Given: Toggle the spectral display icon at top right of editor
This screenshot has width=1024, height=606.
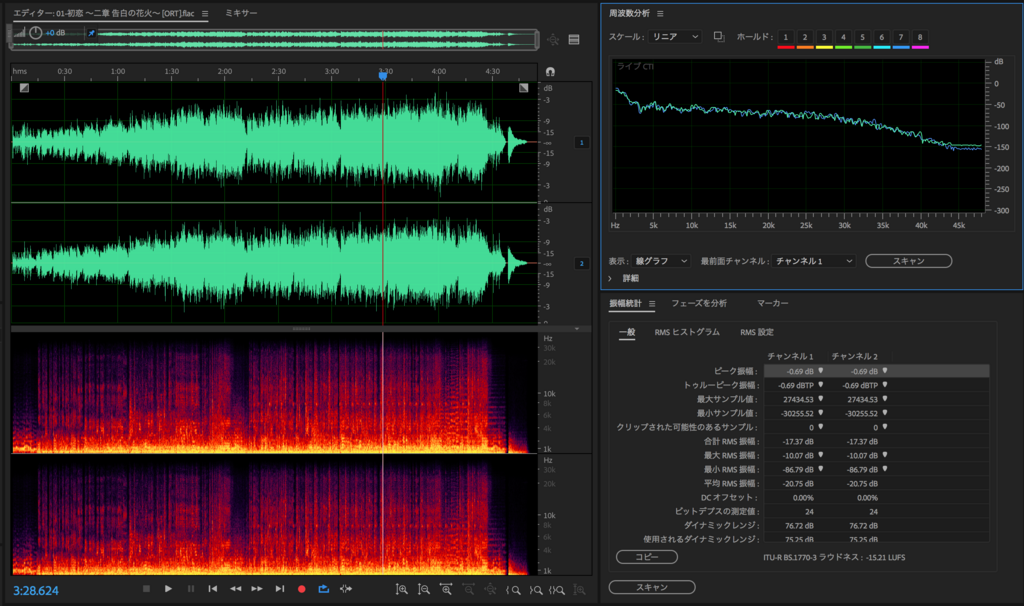Looking at the screenshot, I should pyautogui.click(x=574, y=40).
